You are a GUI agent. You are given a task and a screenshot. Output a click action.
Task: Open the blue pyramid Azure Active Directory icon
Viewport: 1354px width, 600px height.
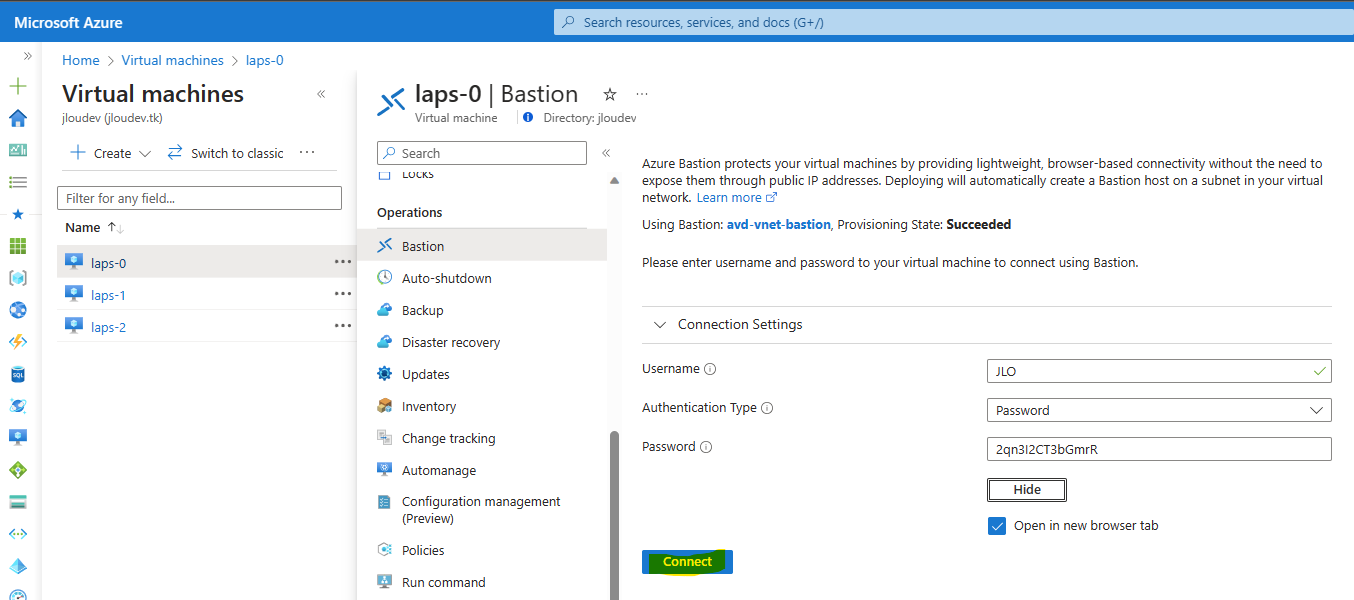click(18, 566)
